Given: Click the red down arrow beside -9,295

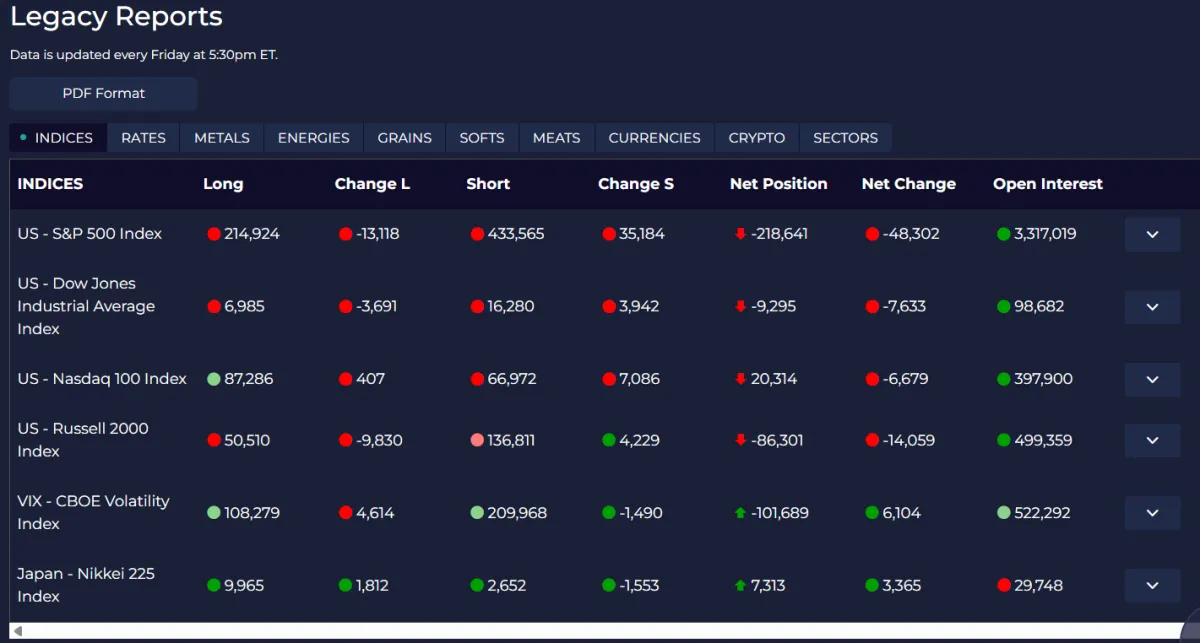Looking at the screenshot, I should [740, 307].
